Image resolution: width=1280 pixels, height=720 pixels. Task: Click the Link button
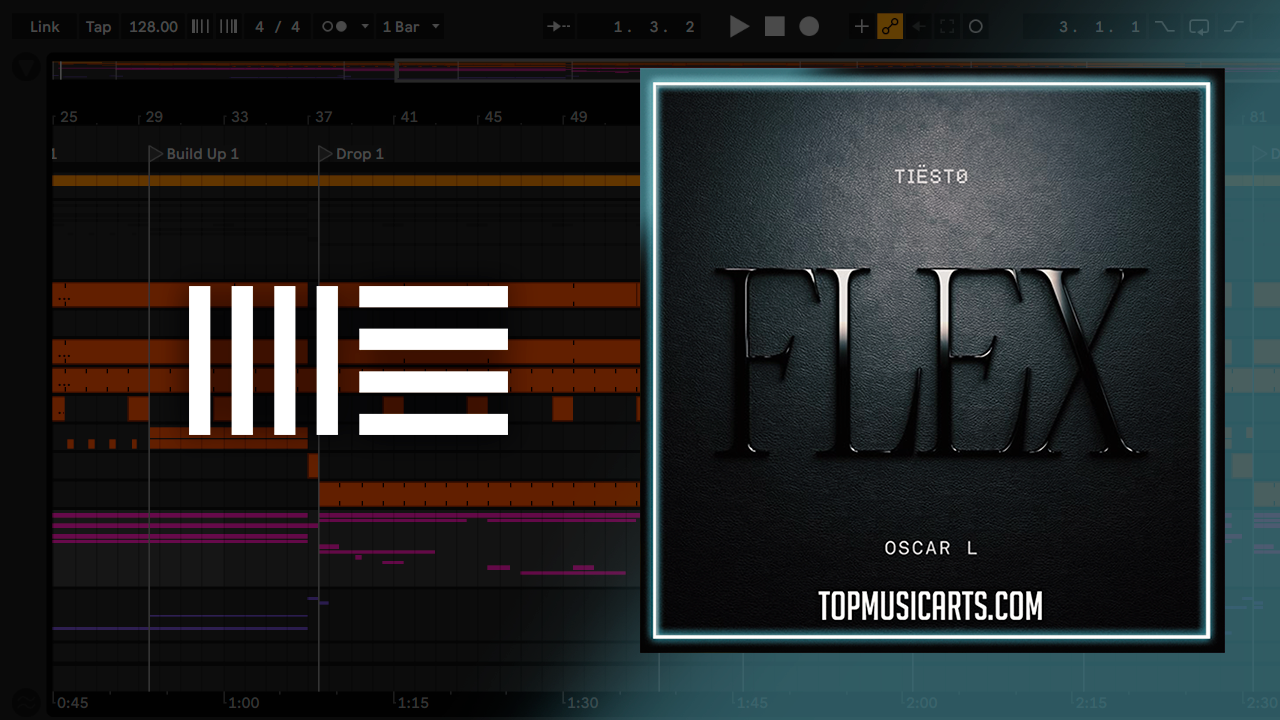coord(45,27)
